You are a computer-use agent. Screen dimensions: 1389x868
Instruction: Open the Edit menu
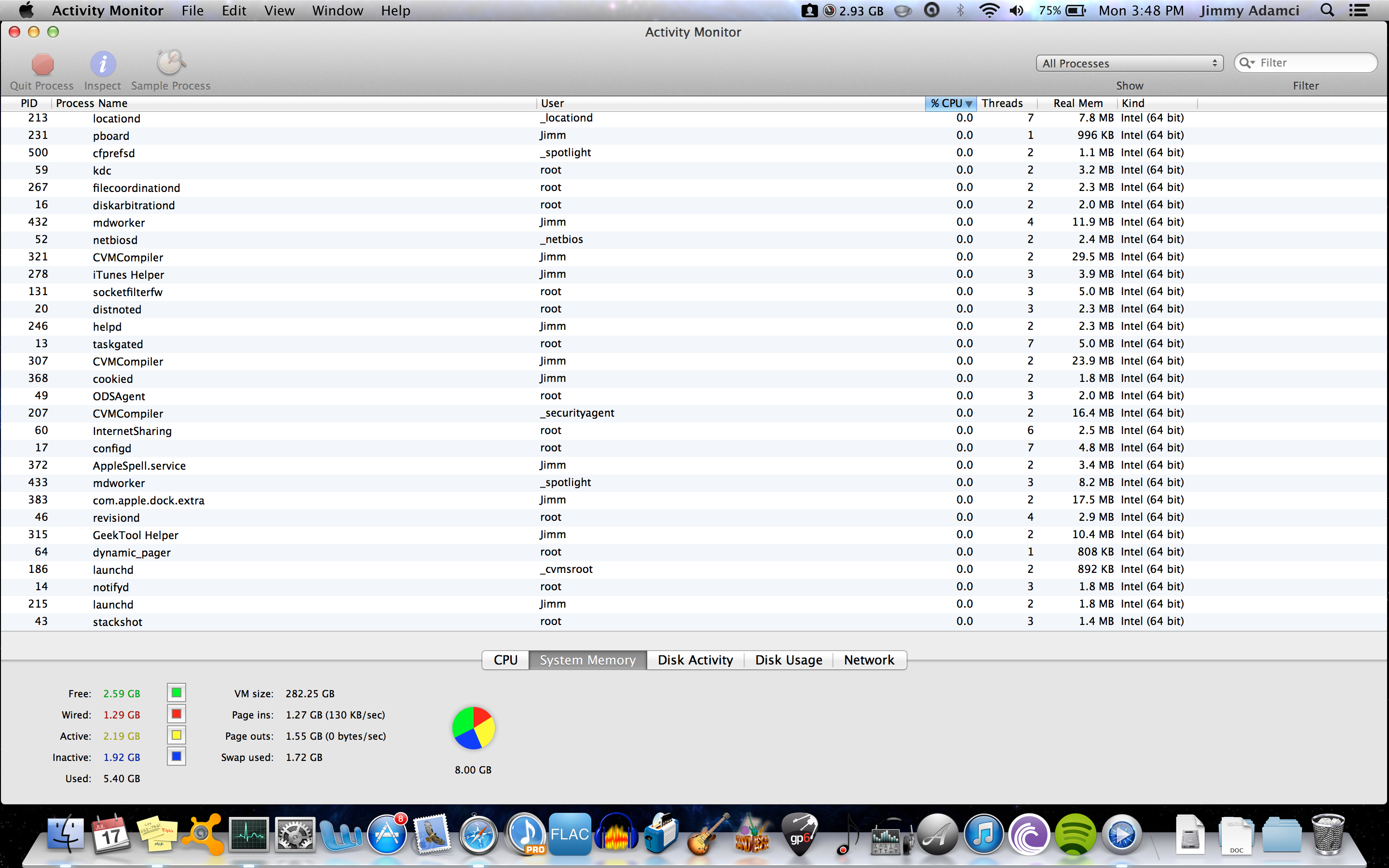[233, 10]
